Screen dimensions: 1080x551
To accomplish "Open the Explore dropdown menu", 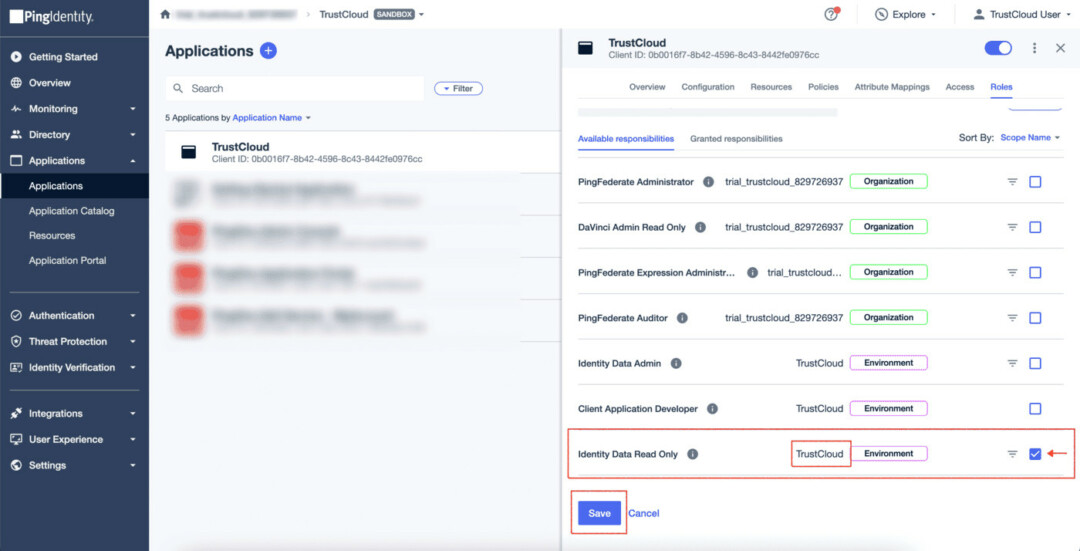I will [x=905, y=14].
